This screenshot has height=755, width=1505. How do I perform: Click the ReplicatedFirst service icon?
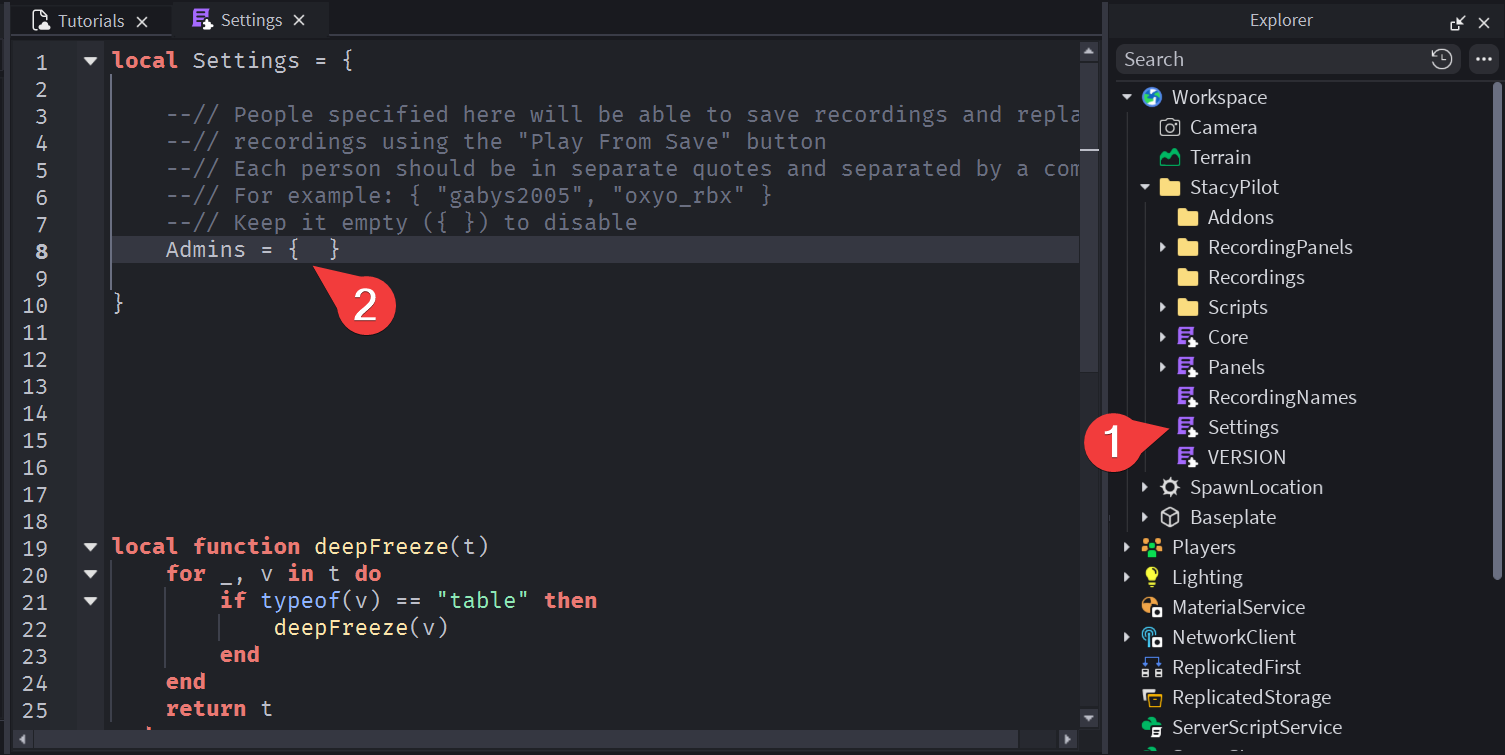pos(1152,667)
